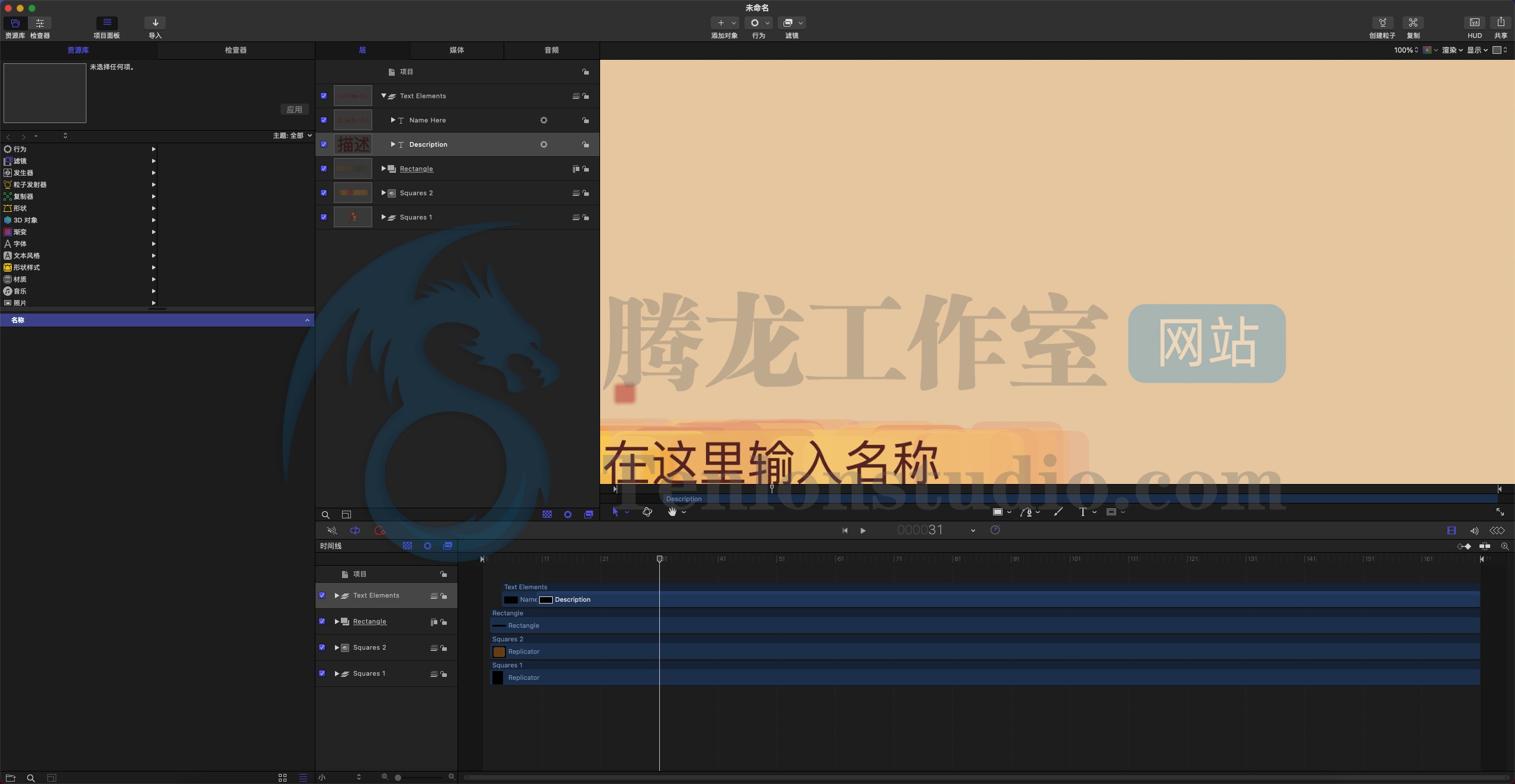Click the search icon below Layers list
This screenshot has height=784, width=1515.
pyautogui.click(x=325, y=515)
